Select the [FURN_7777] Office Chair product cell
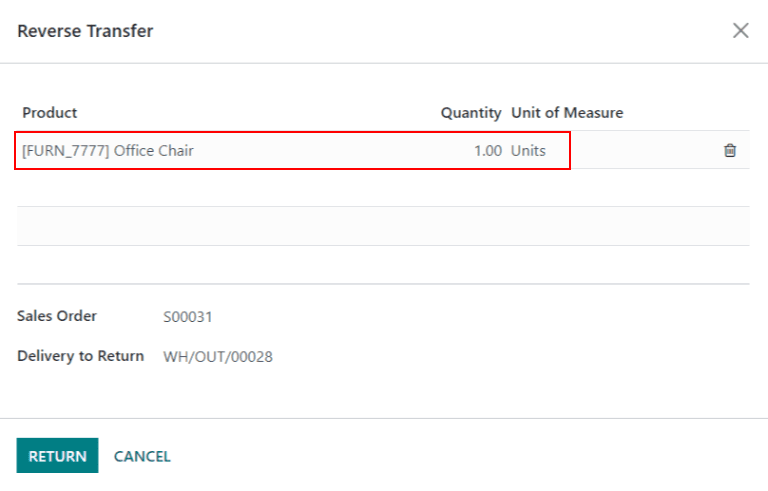Viewport: 768px width, 491px height. pos(108,151)
